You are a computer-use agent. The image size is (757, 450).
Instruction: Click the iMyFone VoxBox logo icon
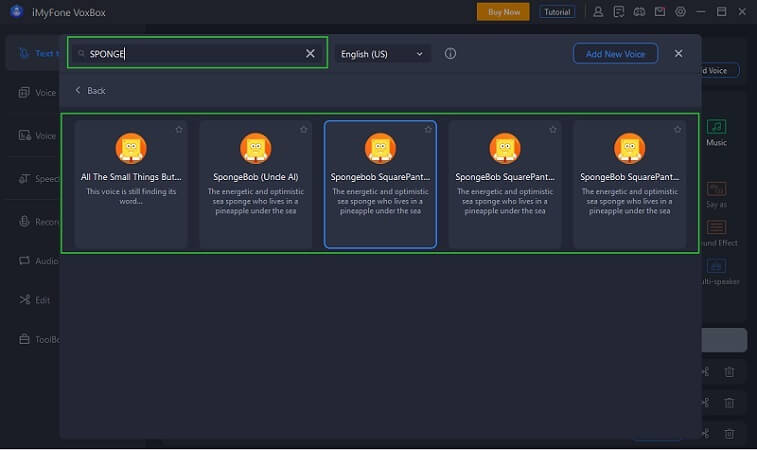click(x=16, y=12)
